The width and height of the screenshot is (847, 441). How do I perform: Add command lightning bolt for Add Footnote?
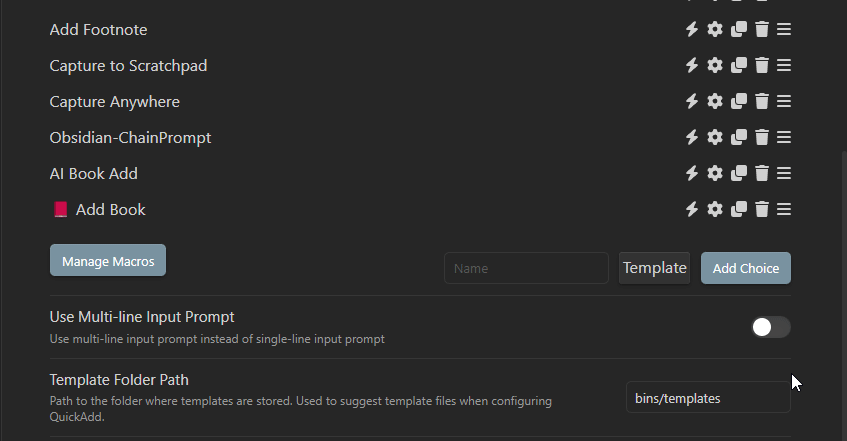(692, 29)
